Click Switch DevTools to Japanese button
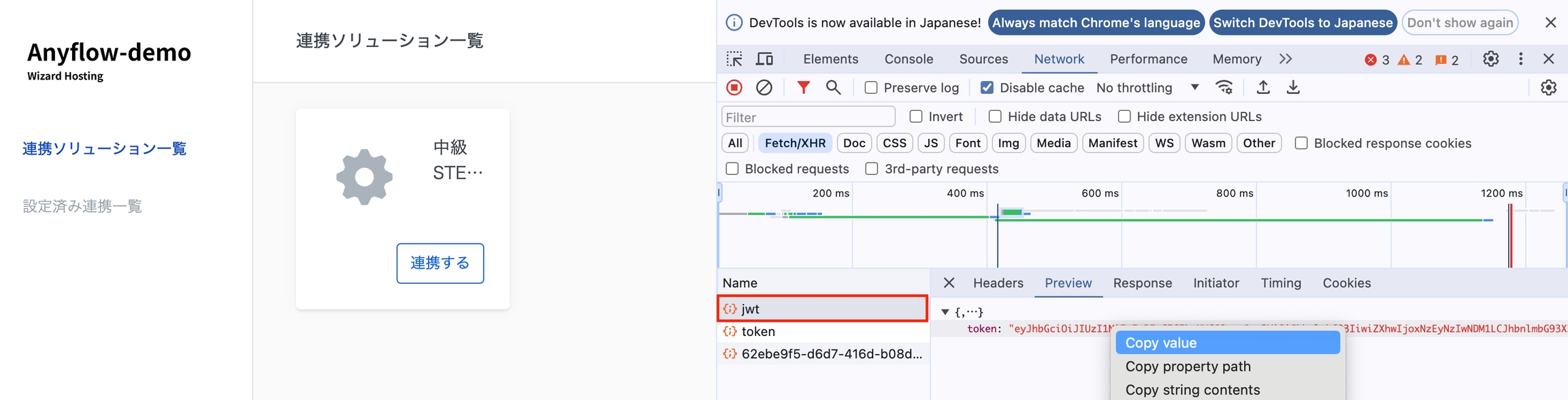 tap(1303, 22)
